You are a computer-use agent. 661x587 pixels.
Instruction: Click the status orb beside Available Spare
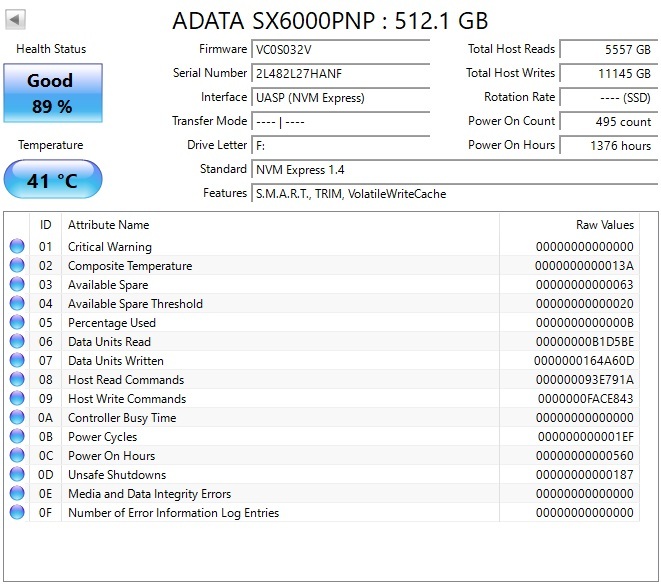(17, 285)
